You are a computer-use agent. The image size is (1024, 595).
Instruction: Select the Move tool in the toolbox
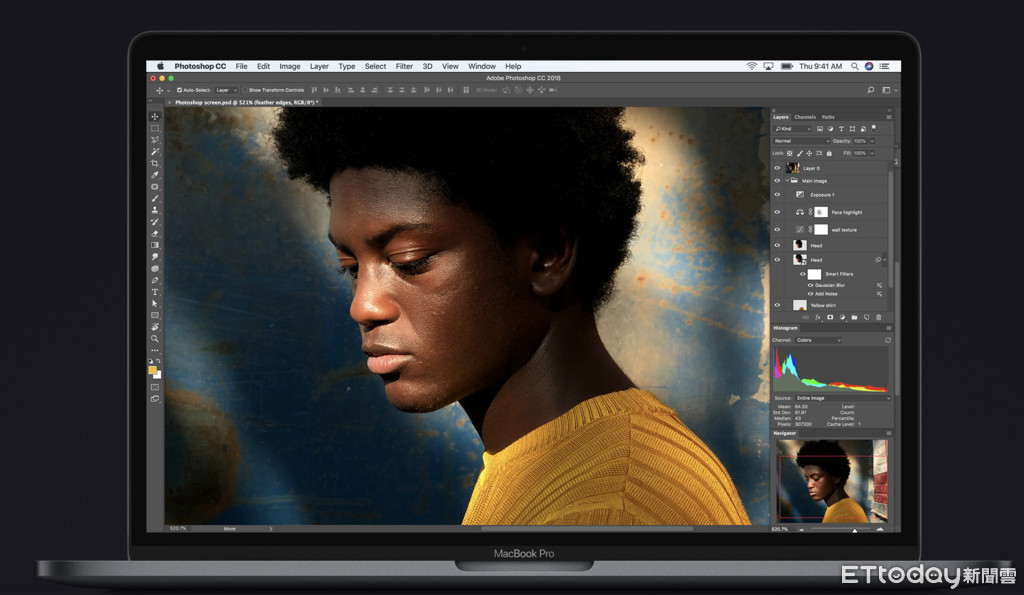point(155,116)
